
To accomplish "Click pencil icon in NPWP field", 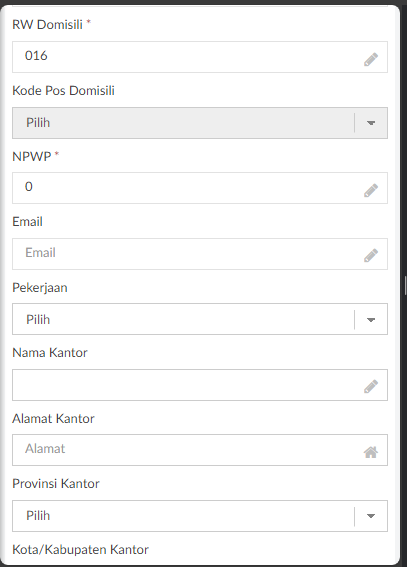I will tap(371, 190).
